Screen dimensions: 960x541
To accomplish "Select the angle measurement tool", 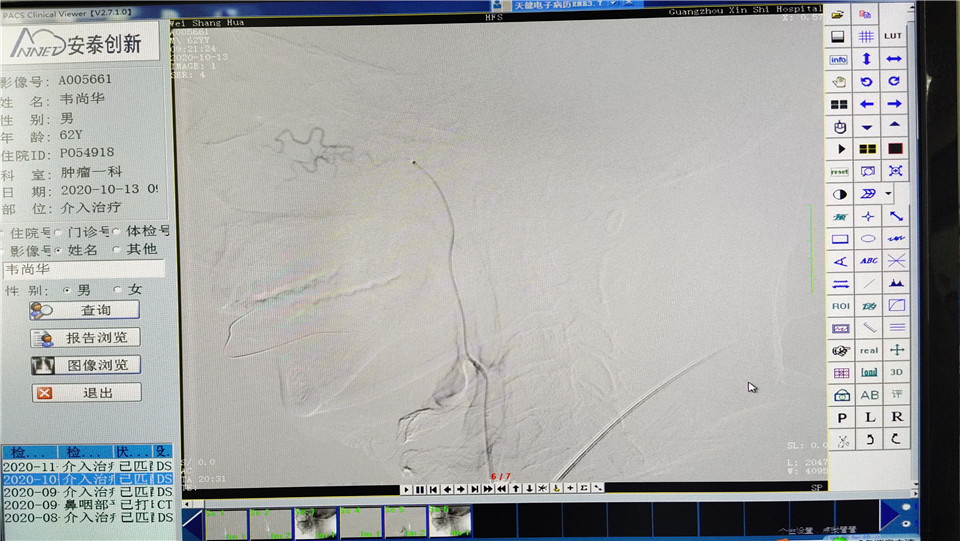I will pos(840,261).
